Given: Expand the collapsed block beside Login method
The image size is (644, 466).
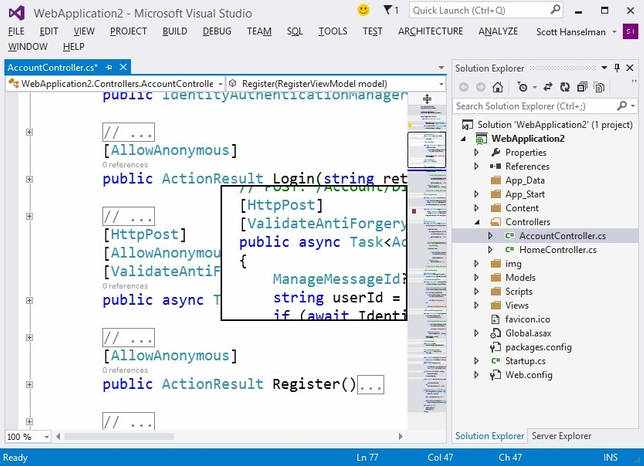Looking at the screenshot, I should pos(29,179).
